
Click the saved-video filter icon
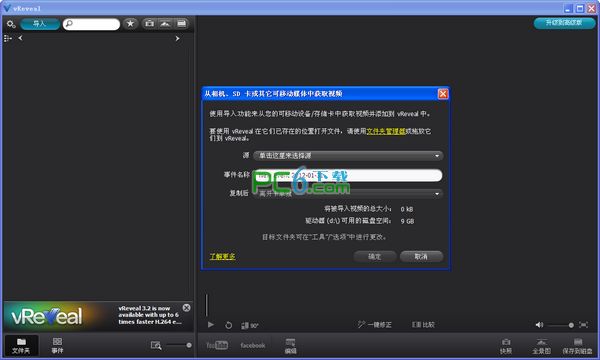coord(181,24)
